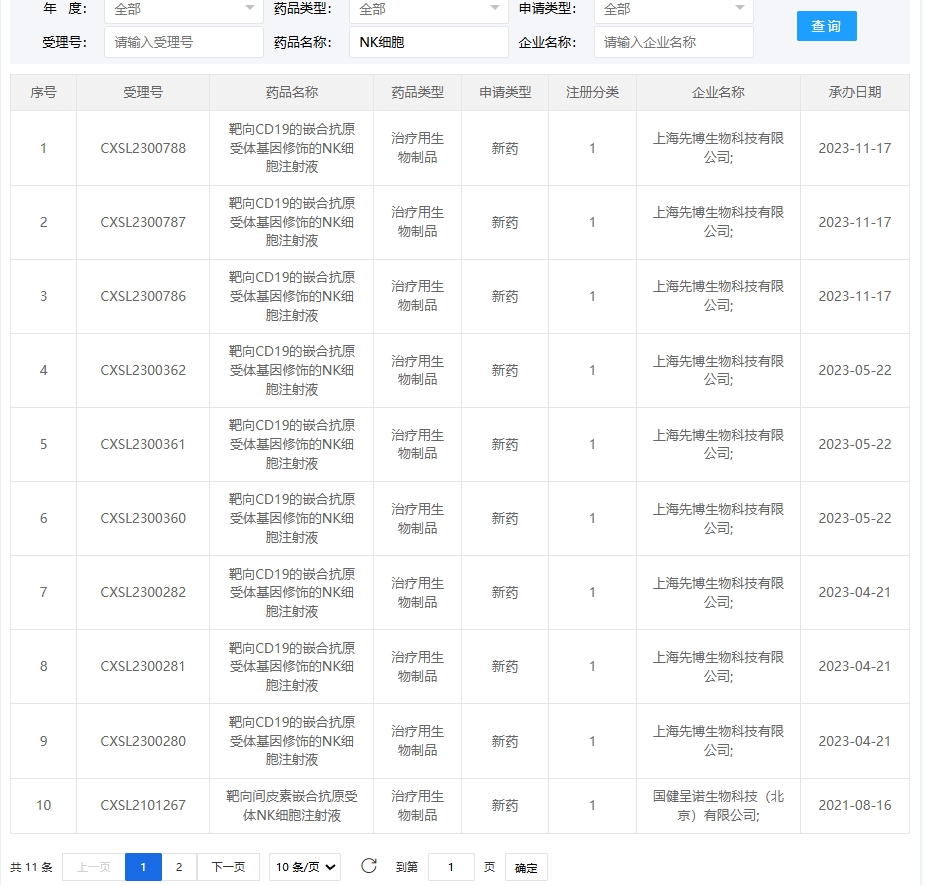Select acceptance number CXSL2101267
The width and height of the screenshot is (926, 885).
coord(143,805)
